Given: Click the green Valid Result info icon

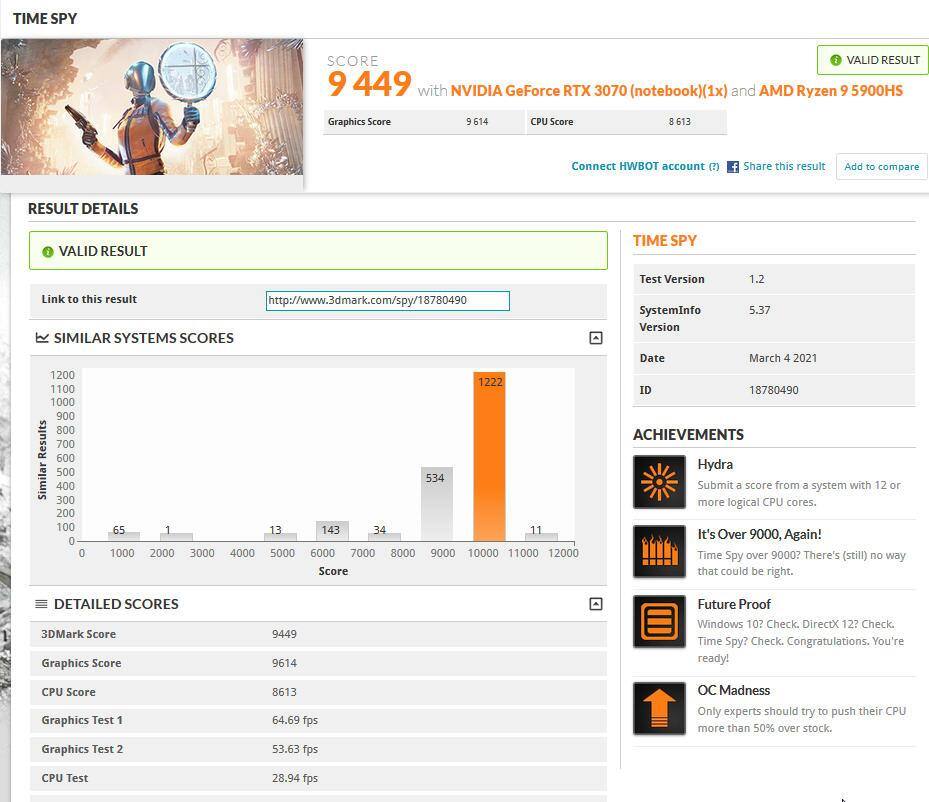Looking at the screenshot, I should coord(47,252).
